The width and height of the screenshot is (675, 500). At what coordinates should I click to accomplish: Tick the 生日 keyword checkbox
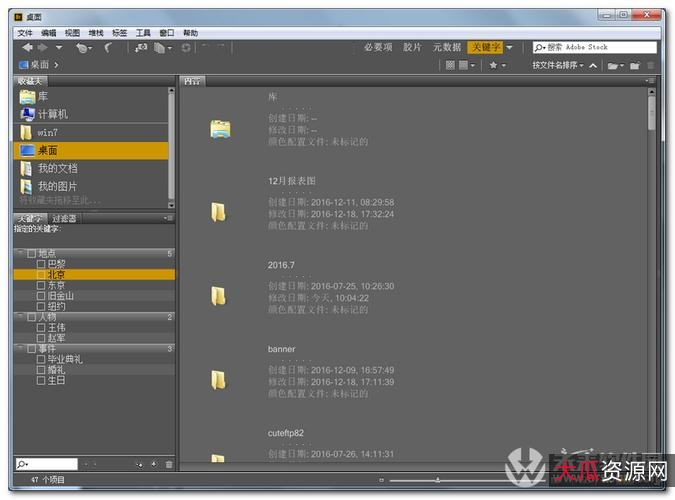coord(41,380)
